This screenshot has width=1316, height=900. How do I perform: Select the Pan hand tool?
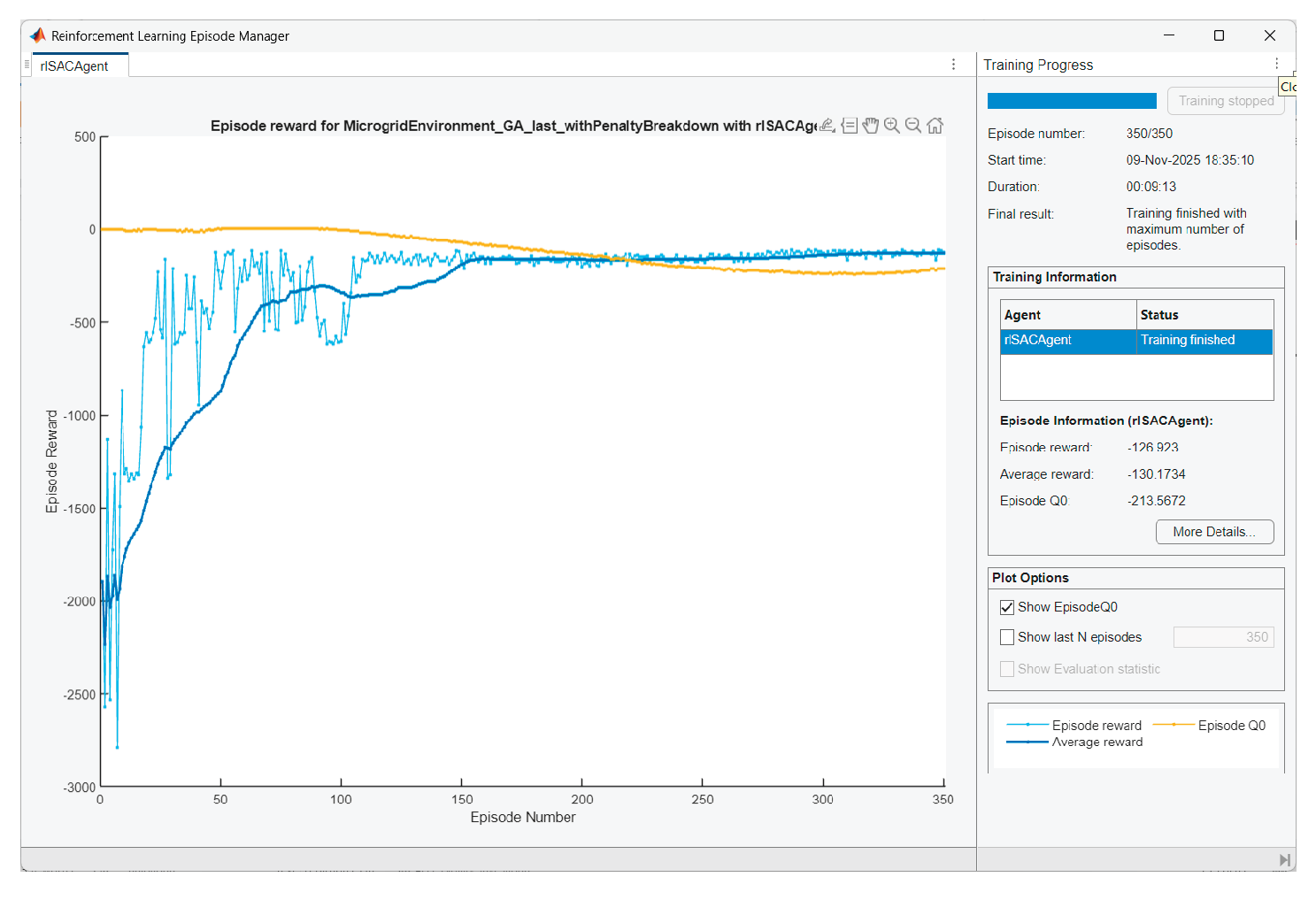point(871,126)
